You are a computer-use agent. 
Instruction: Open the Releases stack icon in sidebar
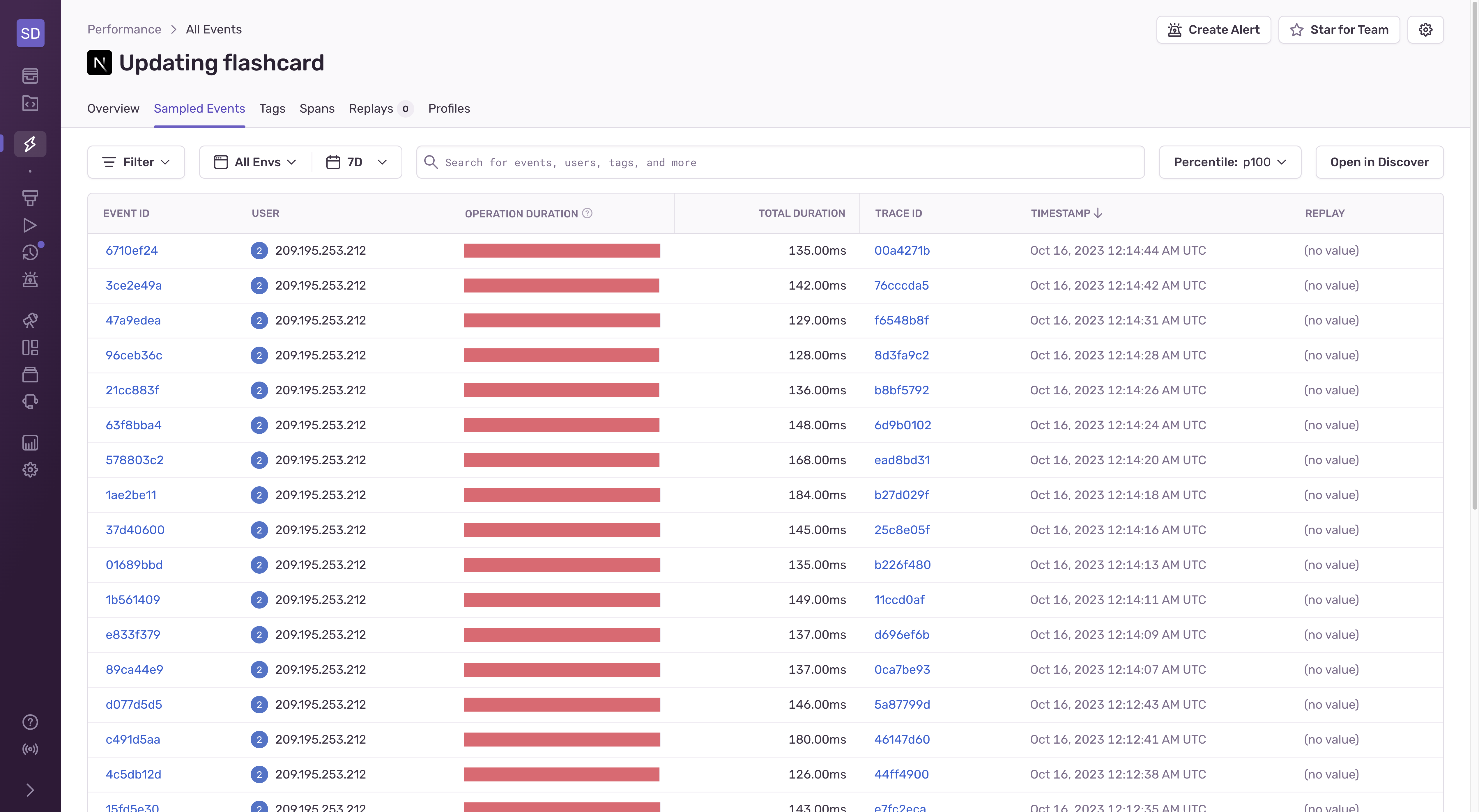(x=30, y=375)
